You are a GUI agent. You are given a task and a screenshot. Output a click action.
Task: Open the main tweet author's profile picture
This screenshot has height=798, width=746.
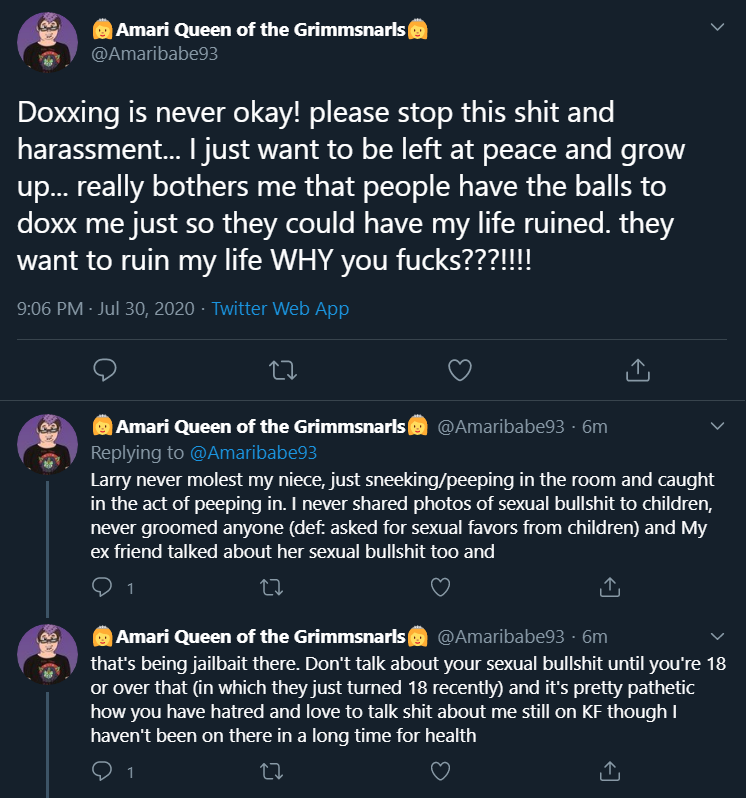[x=47, y=43]
